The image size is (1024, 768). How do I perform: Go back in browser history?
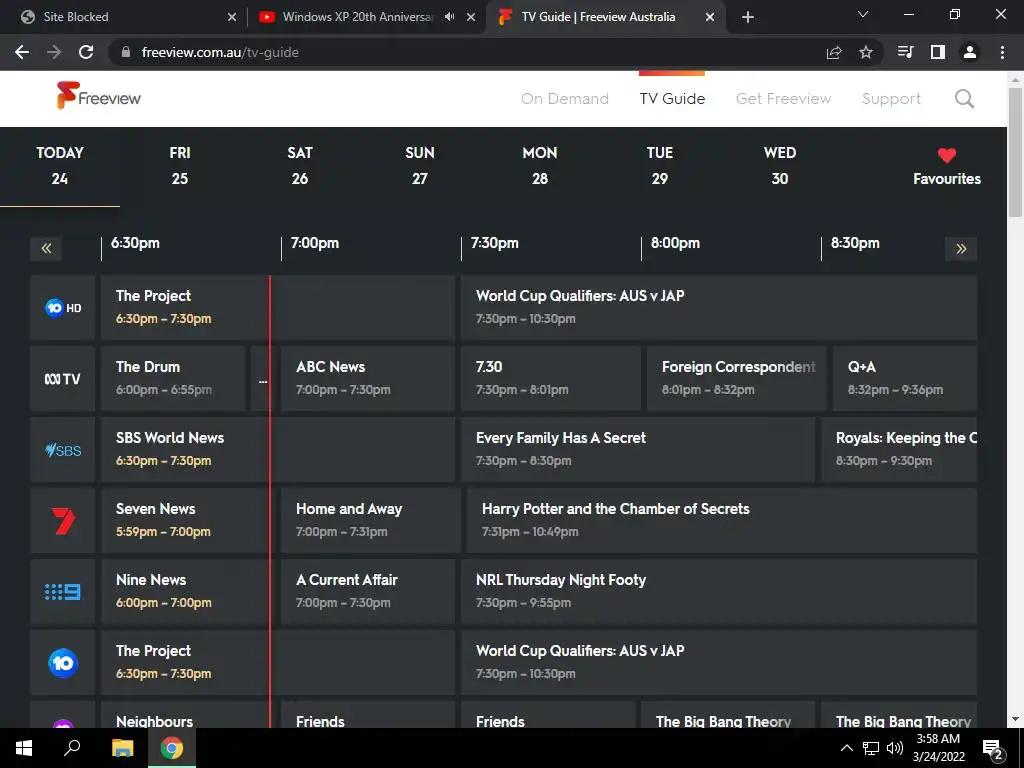tap(22, 52)
